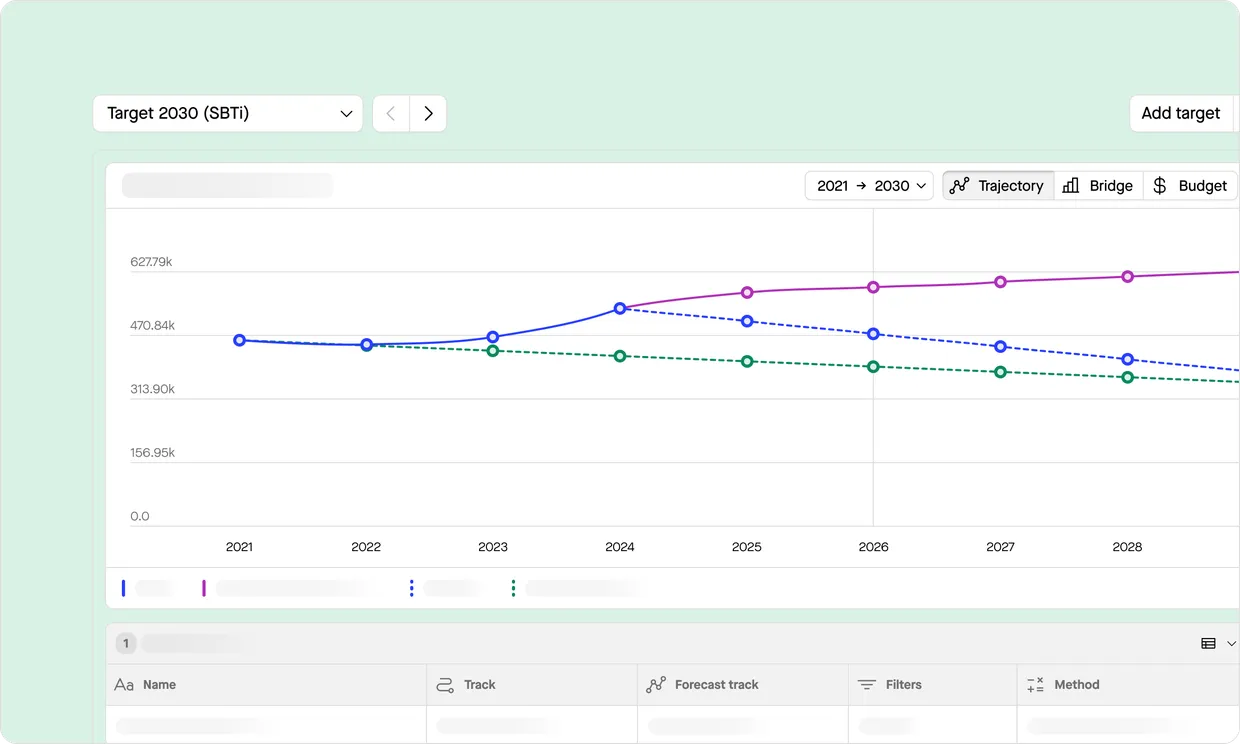Viewport: 1240px width, 744px height.
Task: Toggle the blue dotted series in legend
Action: 411,587
